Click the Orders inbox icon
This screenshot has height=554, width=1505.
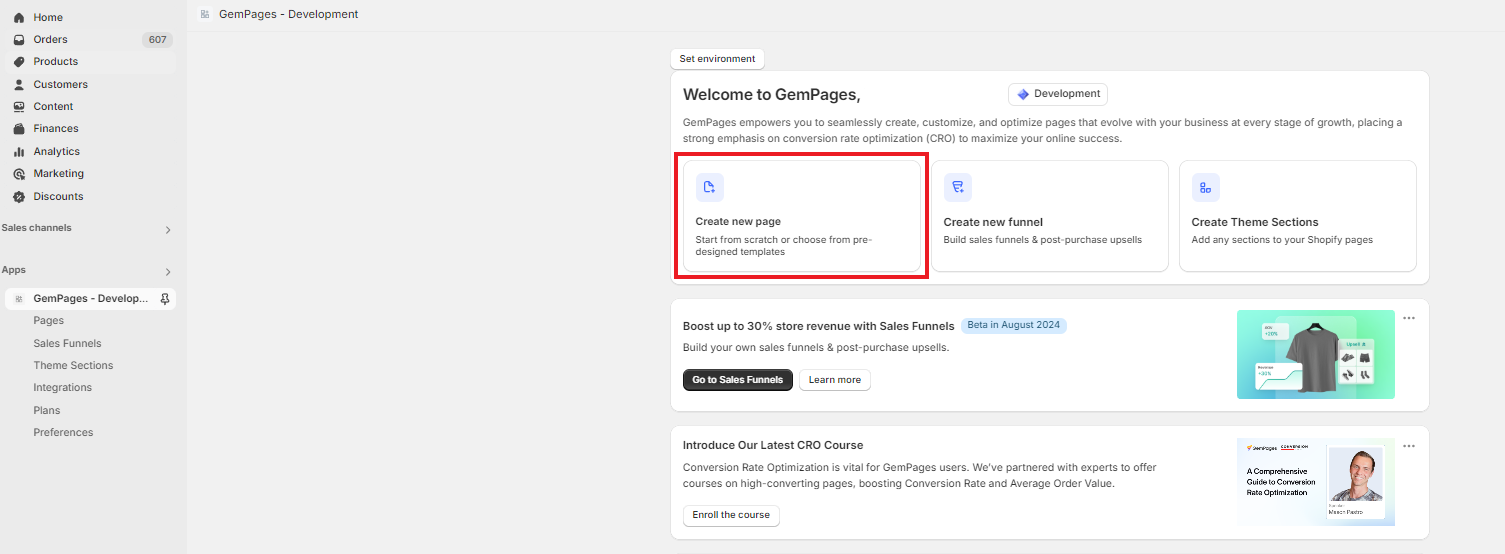point(18,40)
